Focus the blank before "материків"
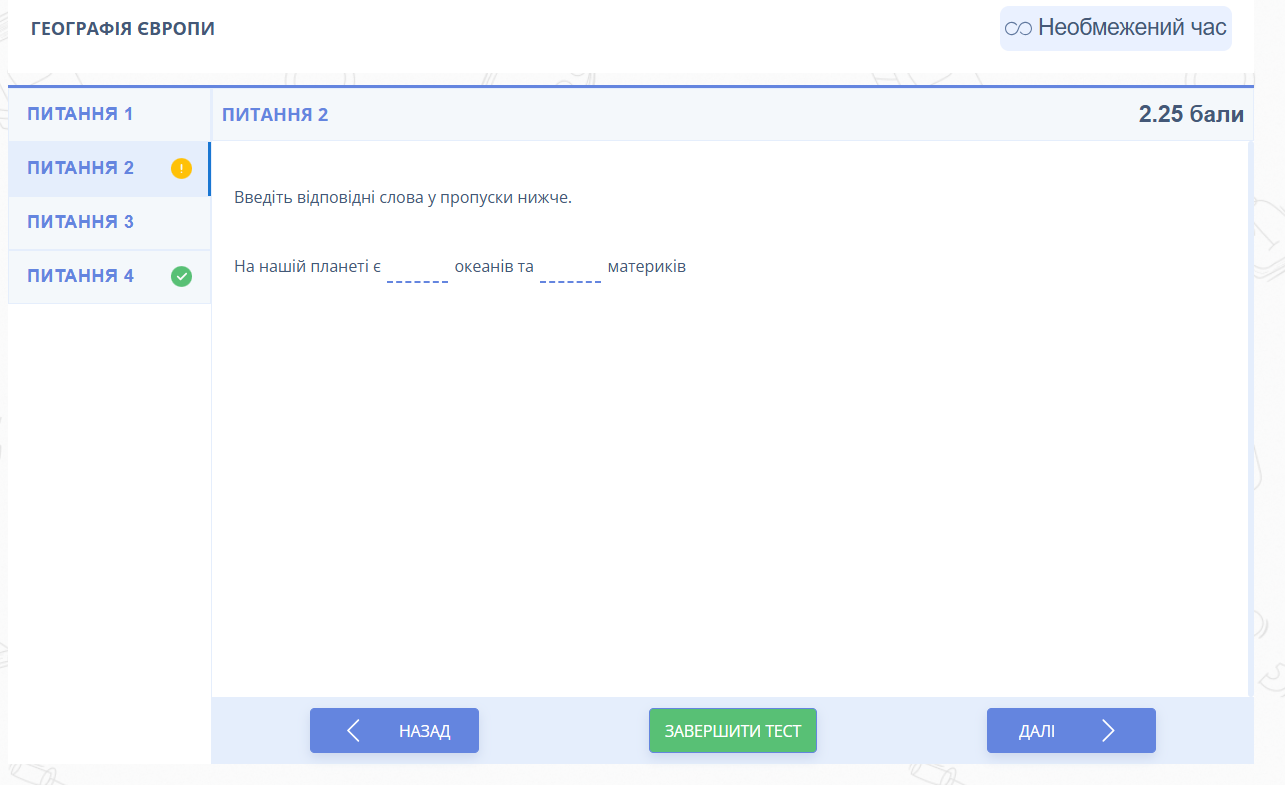This screenshot has width=1285, height=785. pos(570,268)
